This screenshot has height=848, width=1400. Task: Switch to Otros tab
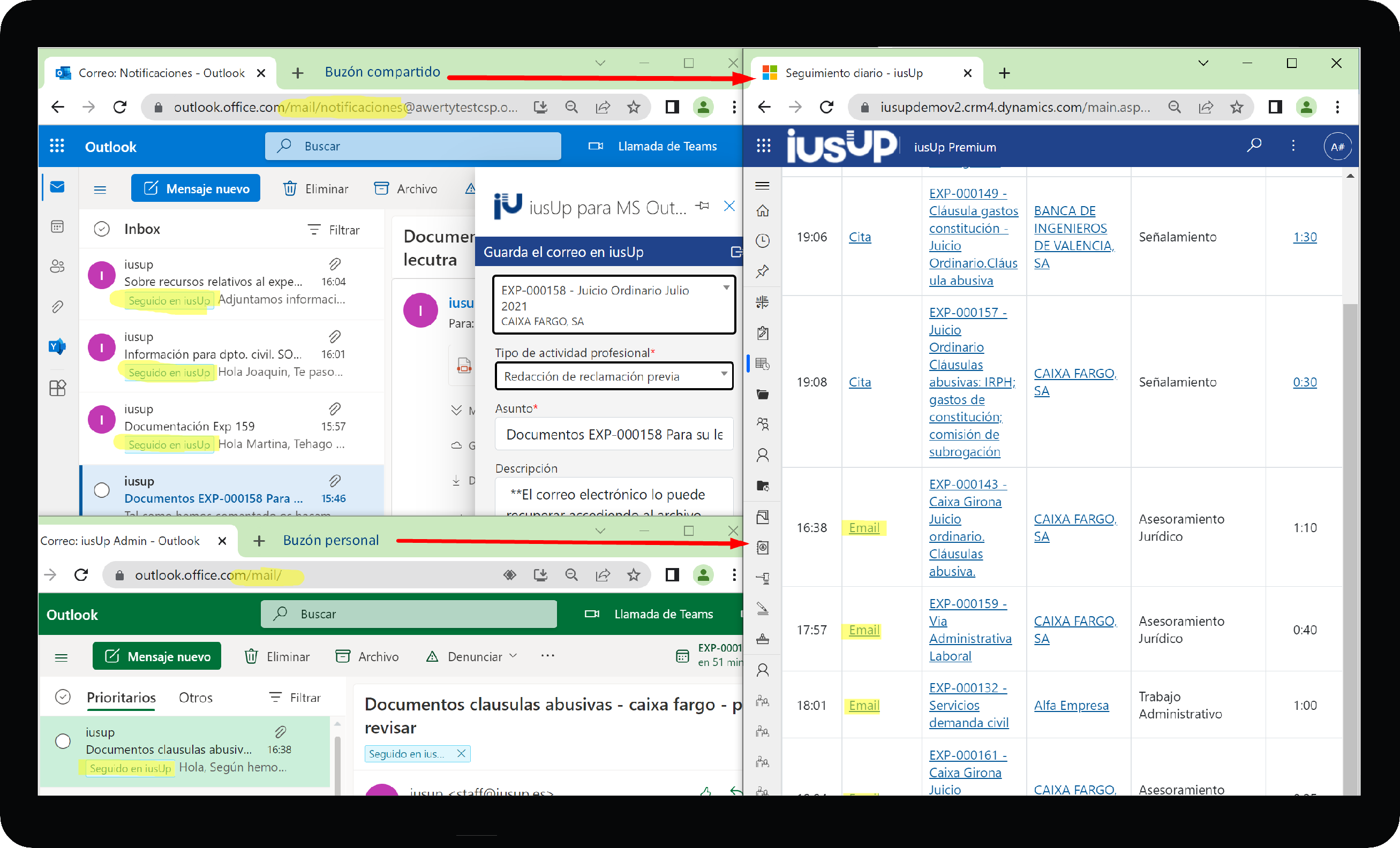pyautogui.click(x=195, y=698)
